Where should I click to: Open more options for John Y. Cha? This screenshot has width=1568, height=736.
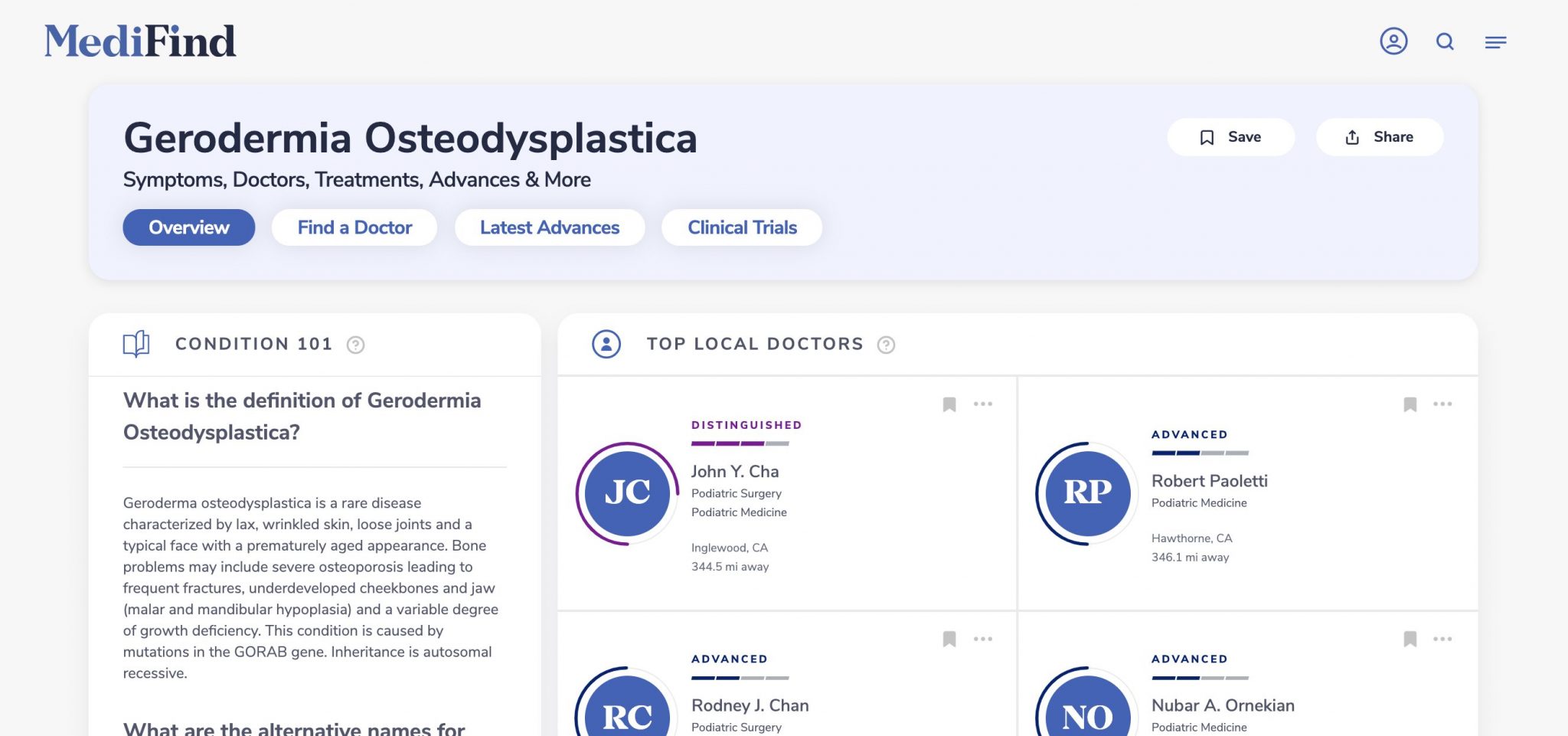[983, 404]
